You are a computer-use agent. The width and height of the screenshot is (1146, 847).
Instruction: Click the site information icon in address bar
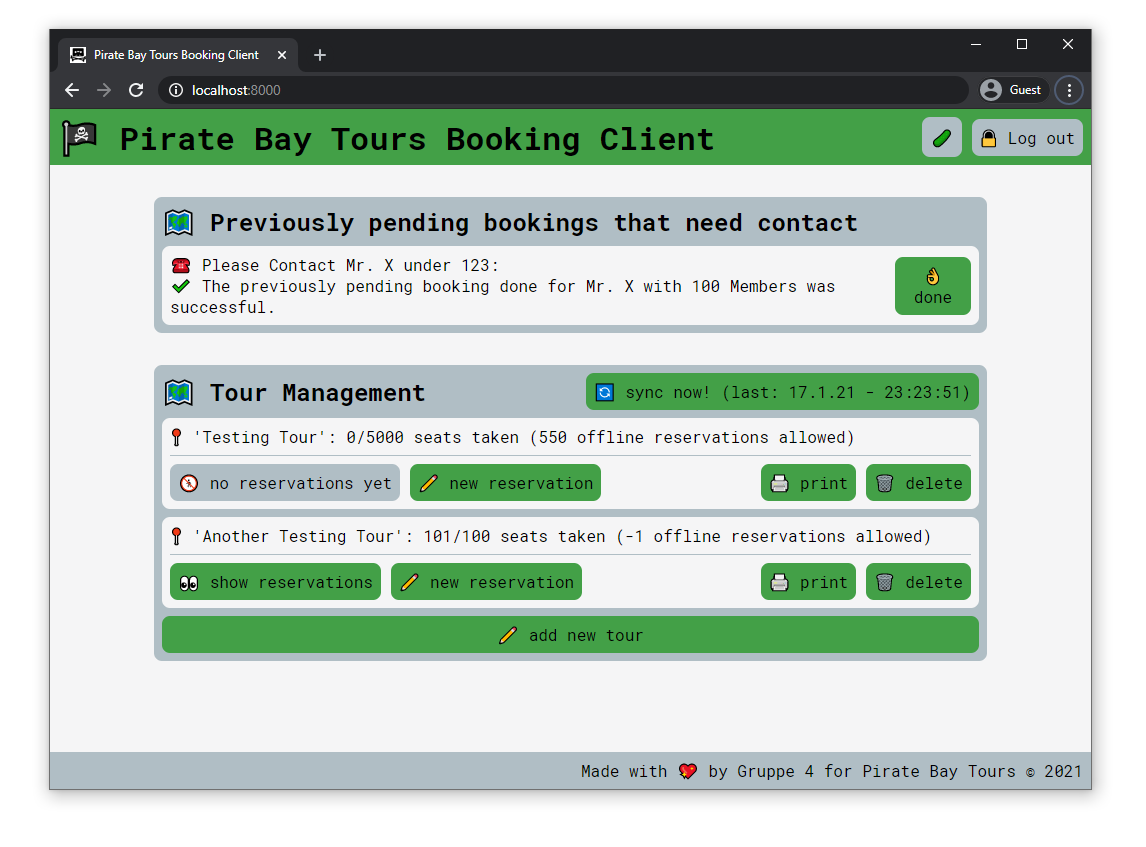[175, 90]
